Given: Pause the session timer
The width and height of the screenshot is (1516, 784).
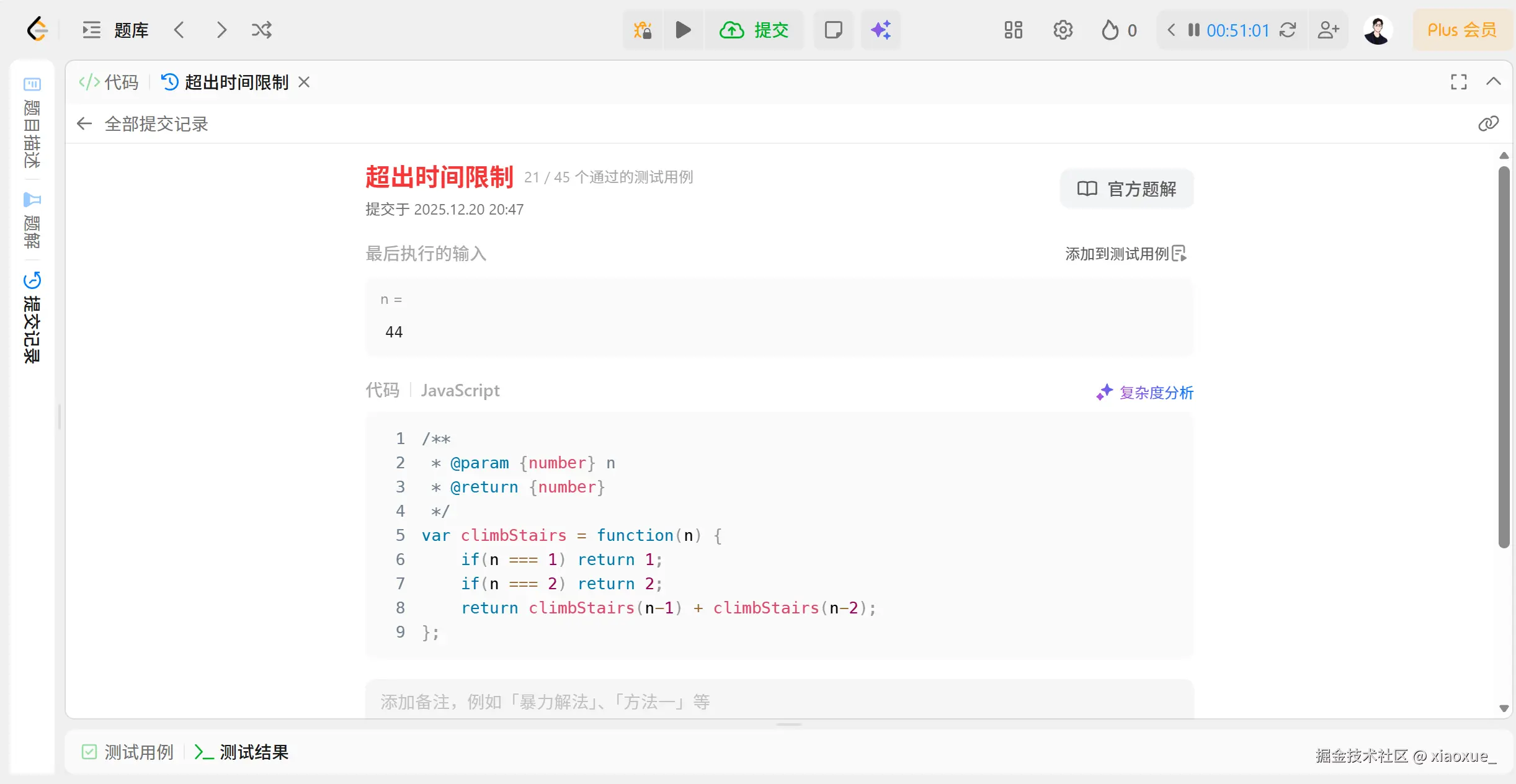Looking at the screenshot, I should click(x=1192, y=29).
